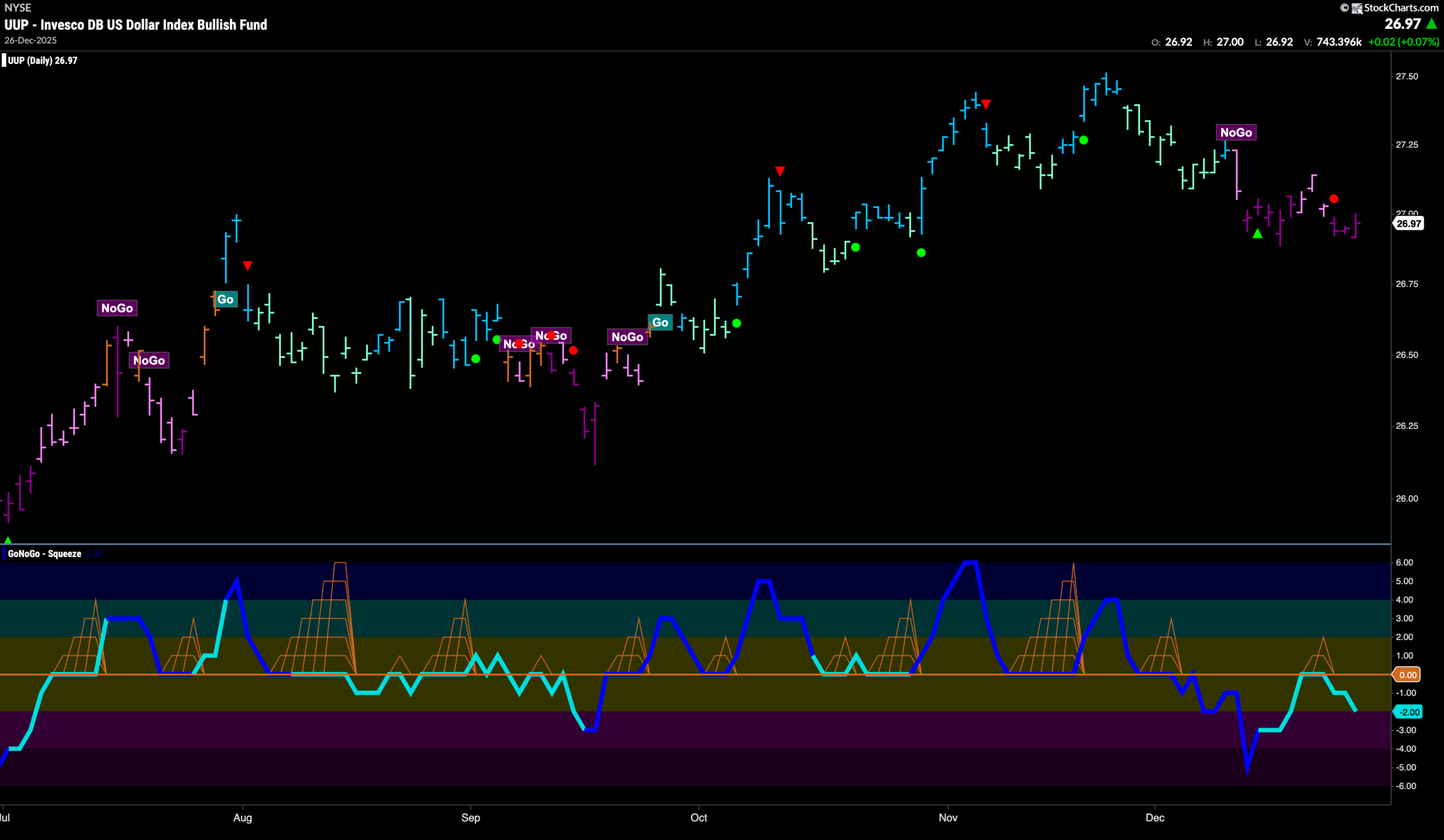Click the 26-Dec-2025 date label

[x=30, y=40]
